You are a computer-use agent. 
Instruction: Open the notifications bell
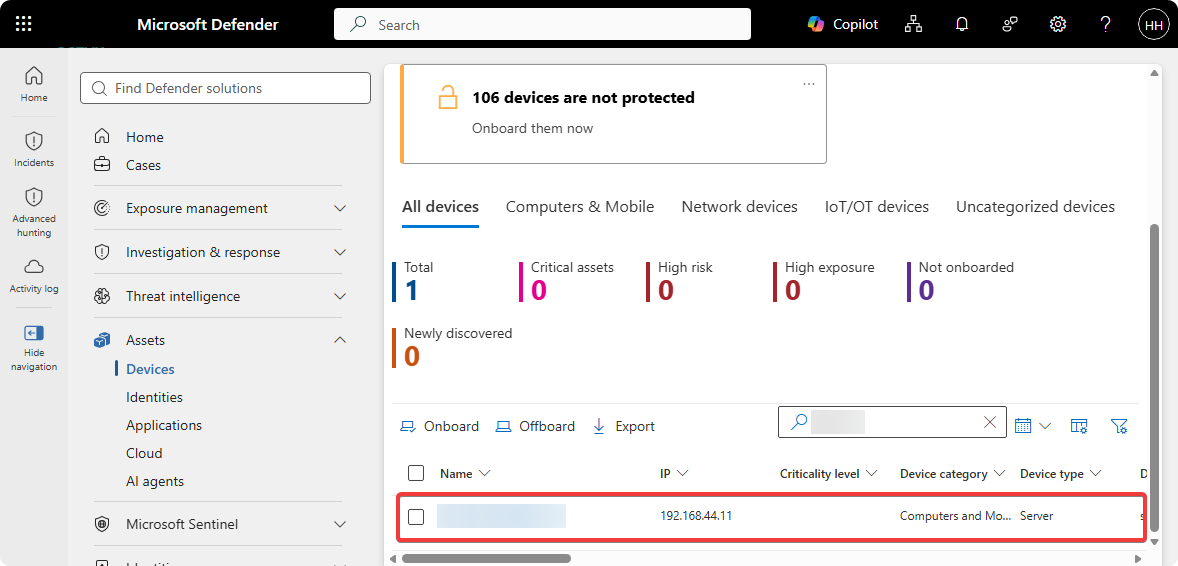click(962, 24)
